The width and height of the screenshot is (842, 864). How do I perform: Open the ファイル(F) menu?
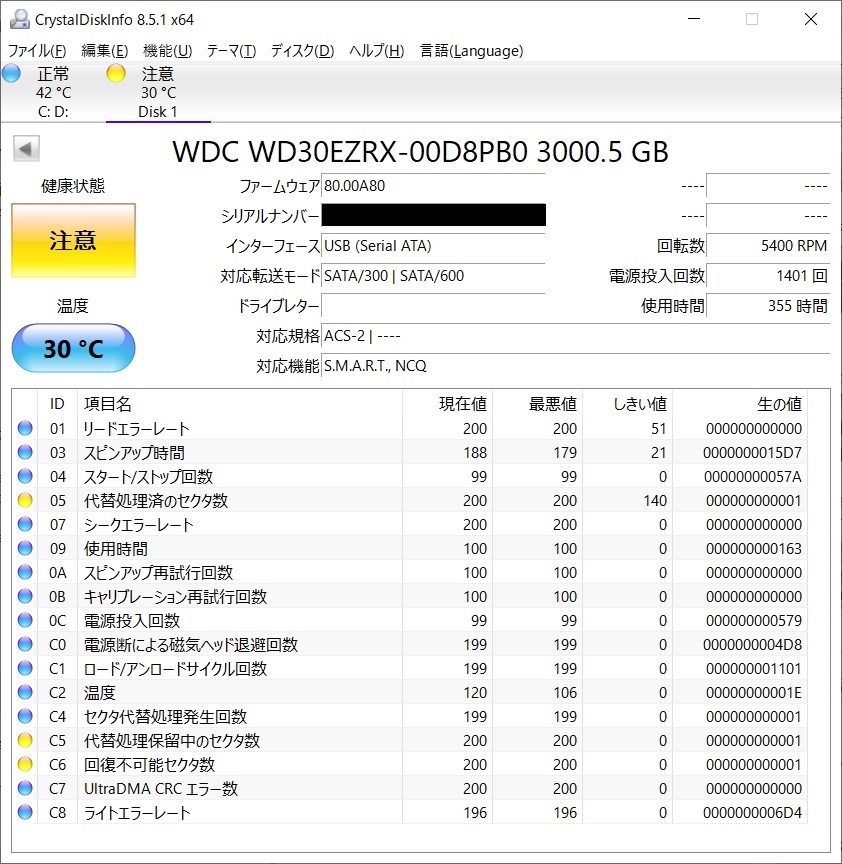[x=37, y=51]
